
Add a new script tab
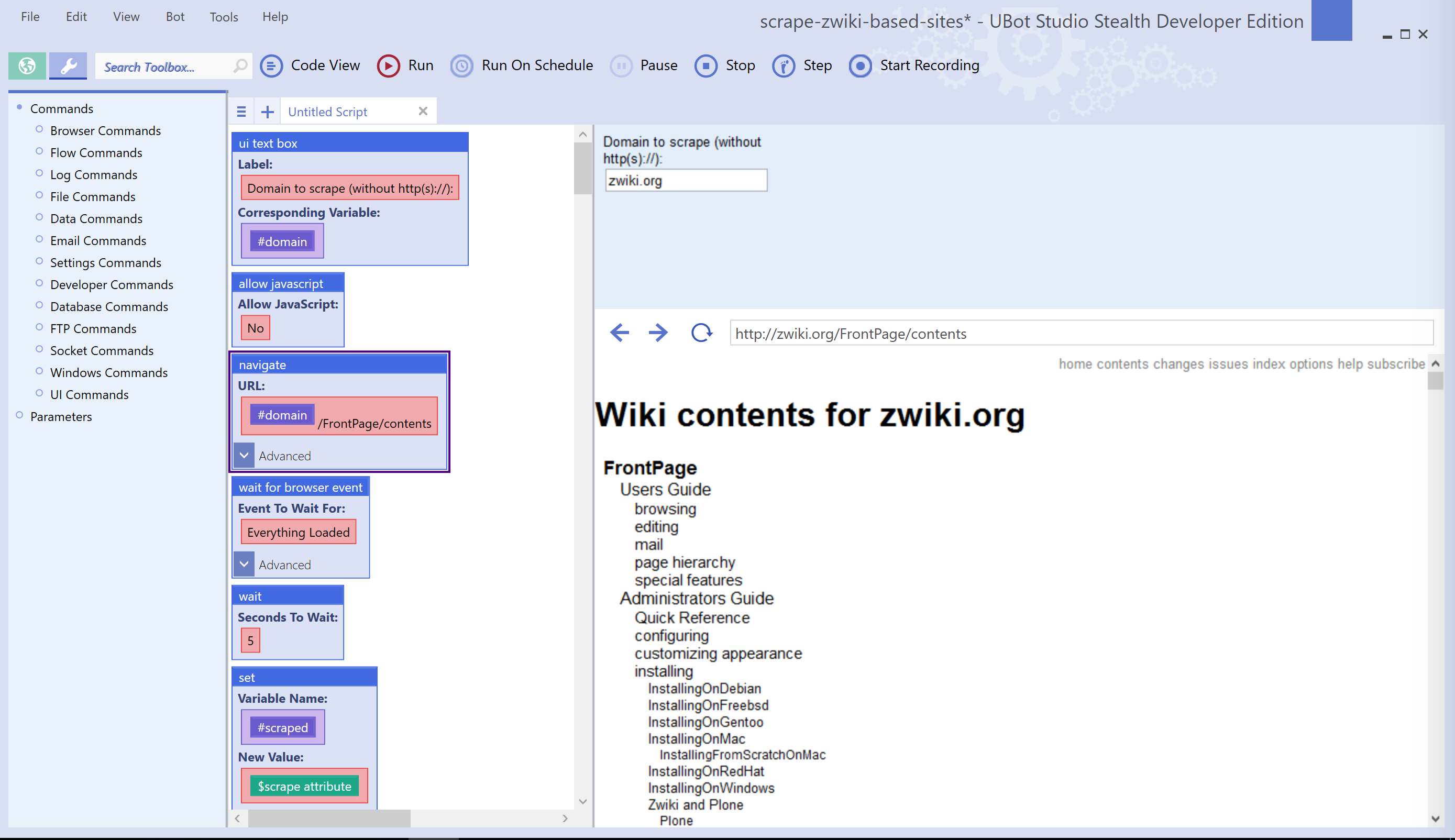tap(267, 112)
